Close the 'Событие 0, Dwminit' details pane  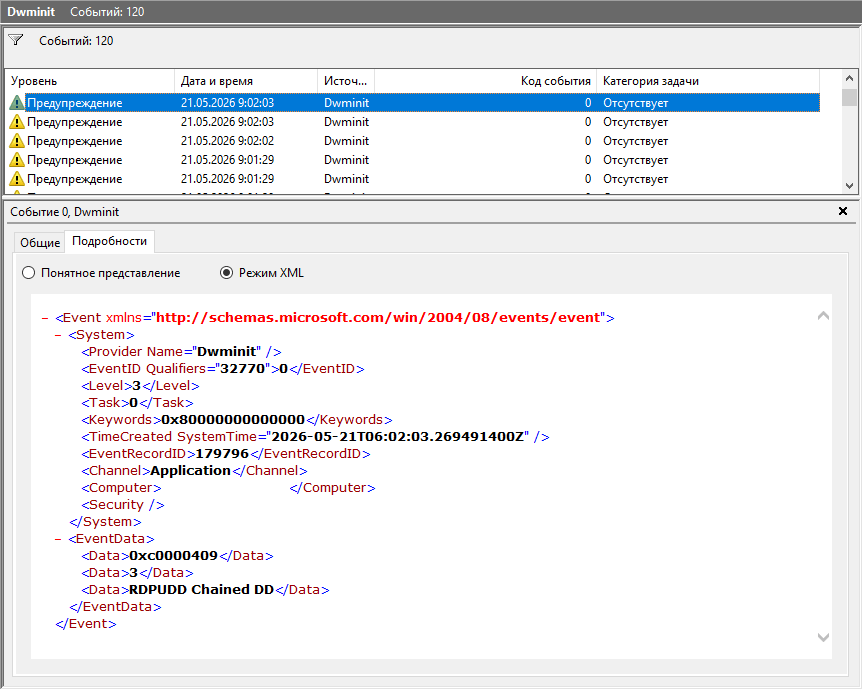point(842,211)
